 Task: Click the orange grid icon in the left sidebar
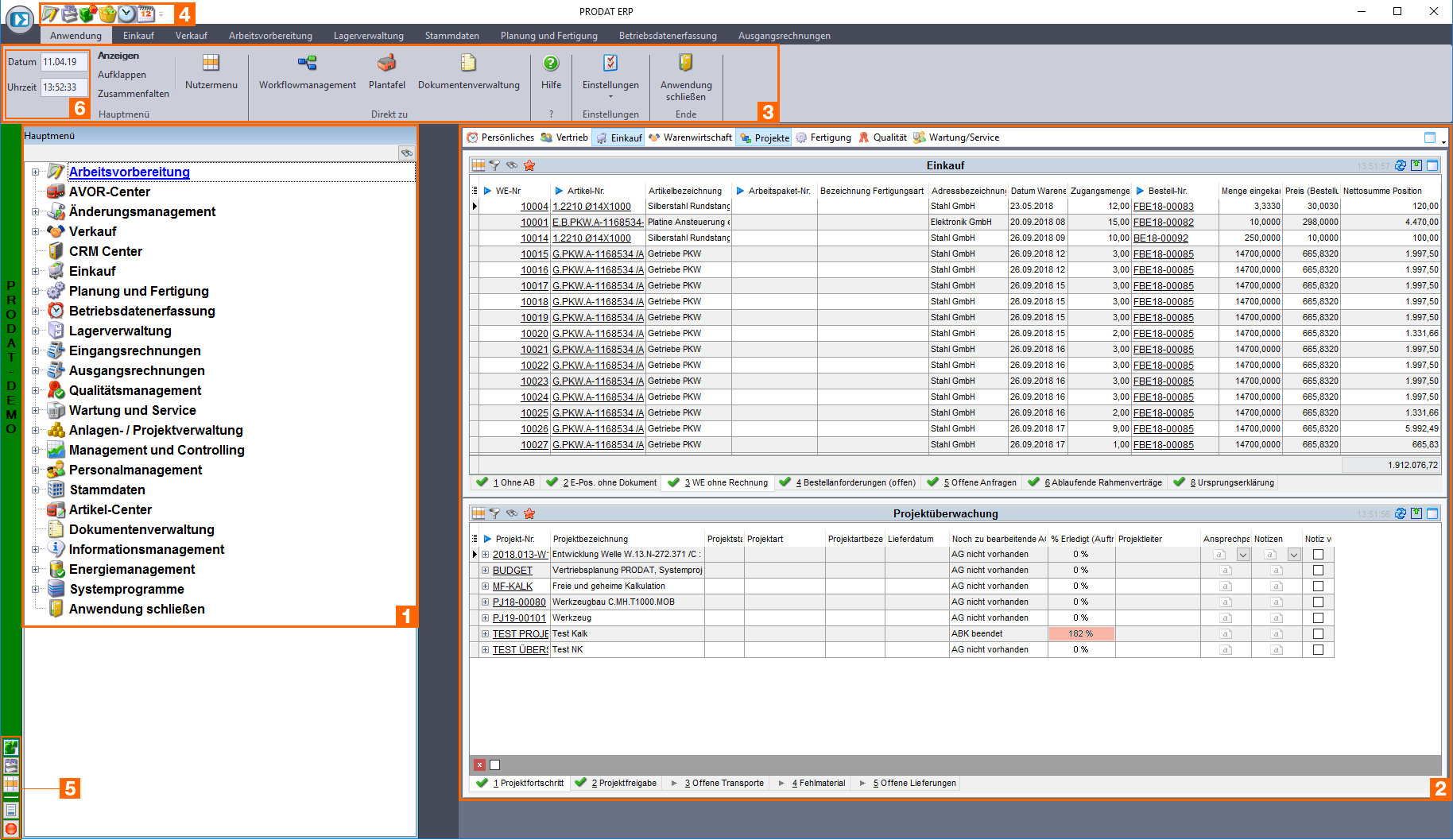[x=11, y=784]
